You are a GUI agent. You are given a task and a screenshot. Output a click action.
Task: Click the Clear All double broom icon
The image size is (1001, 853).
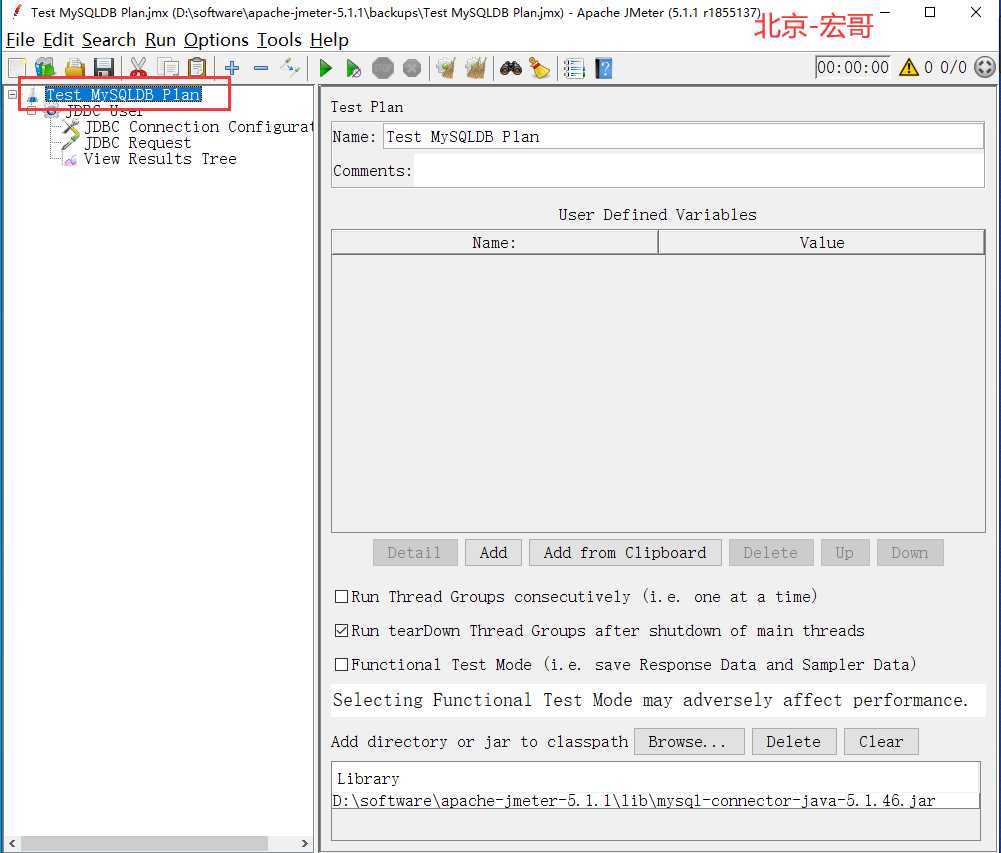tap(476, 68)
